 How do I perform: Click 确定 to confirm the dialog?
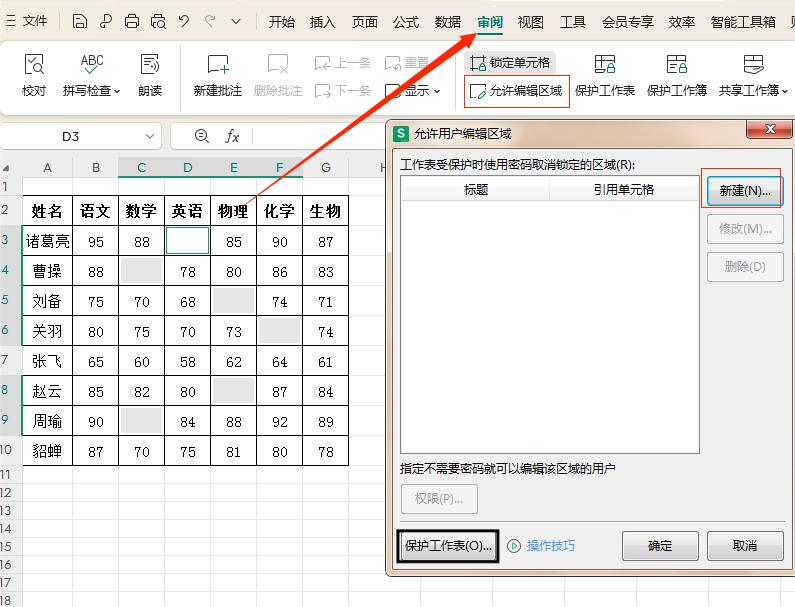(x=660, y=546)
